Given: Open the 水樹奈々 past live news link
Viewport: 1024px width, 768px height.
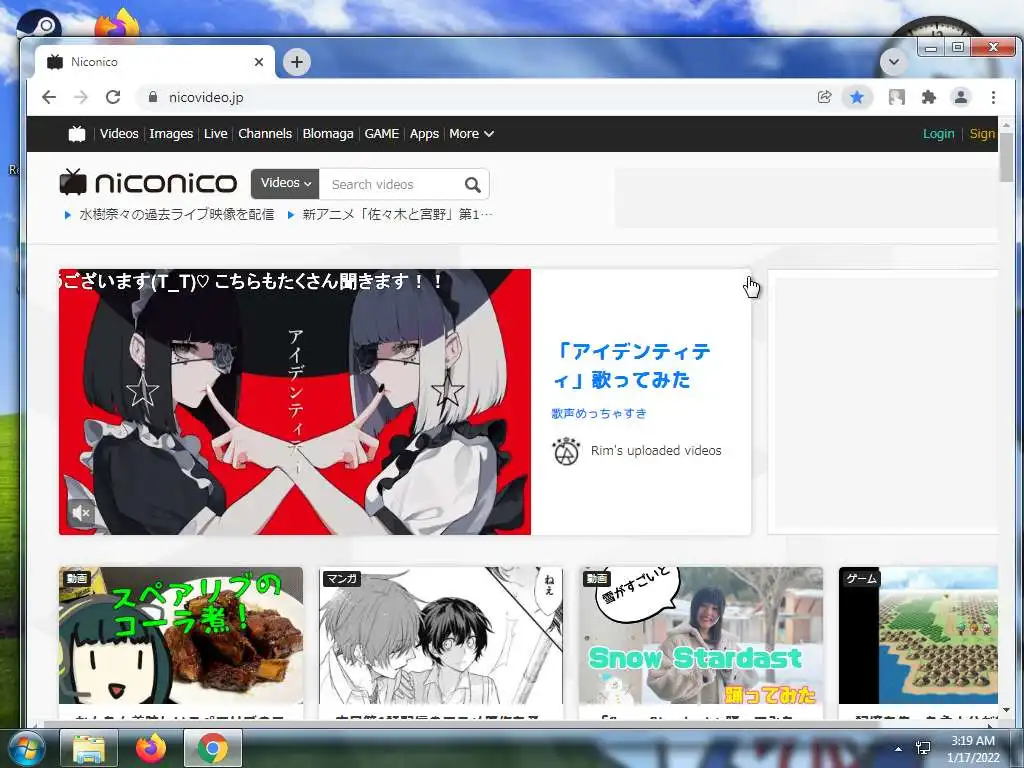Looking at the screenshot, I should pyautogui.click(x=176, y=214).
